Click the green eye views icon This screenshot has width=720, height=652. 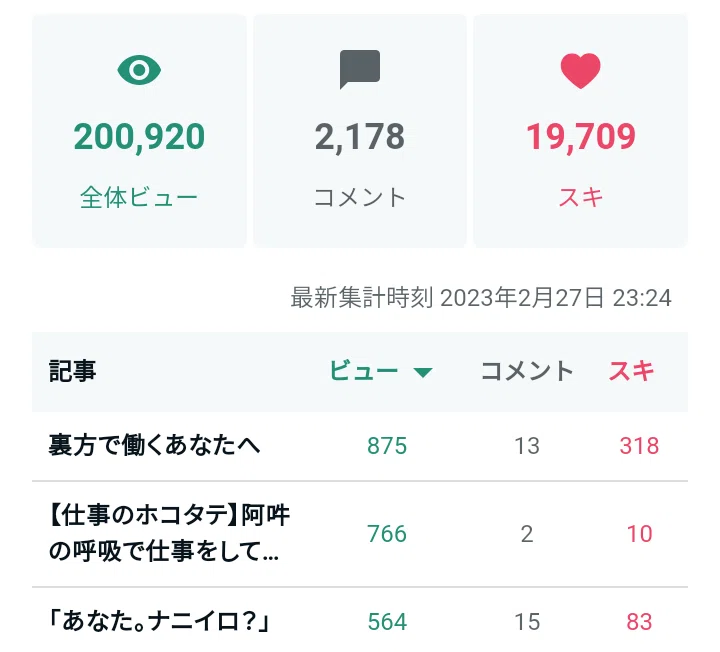(139, 70)
